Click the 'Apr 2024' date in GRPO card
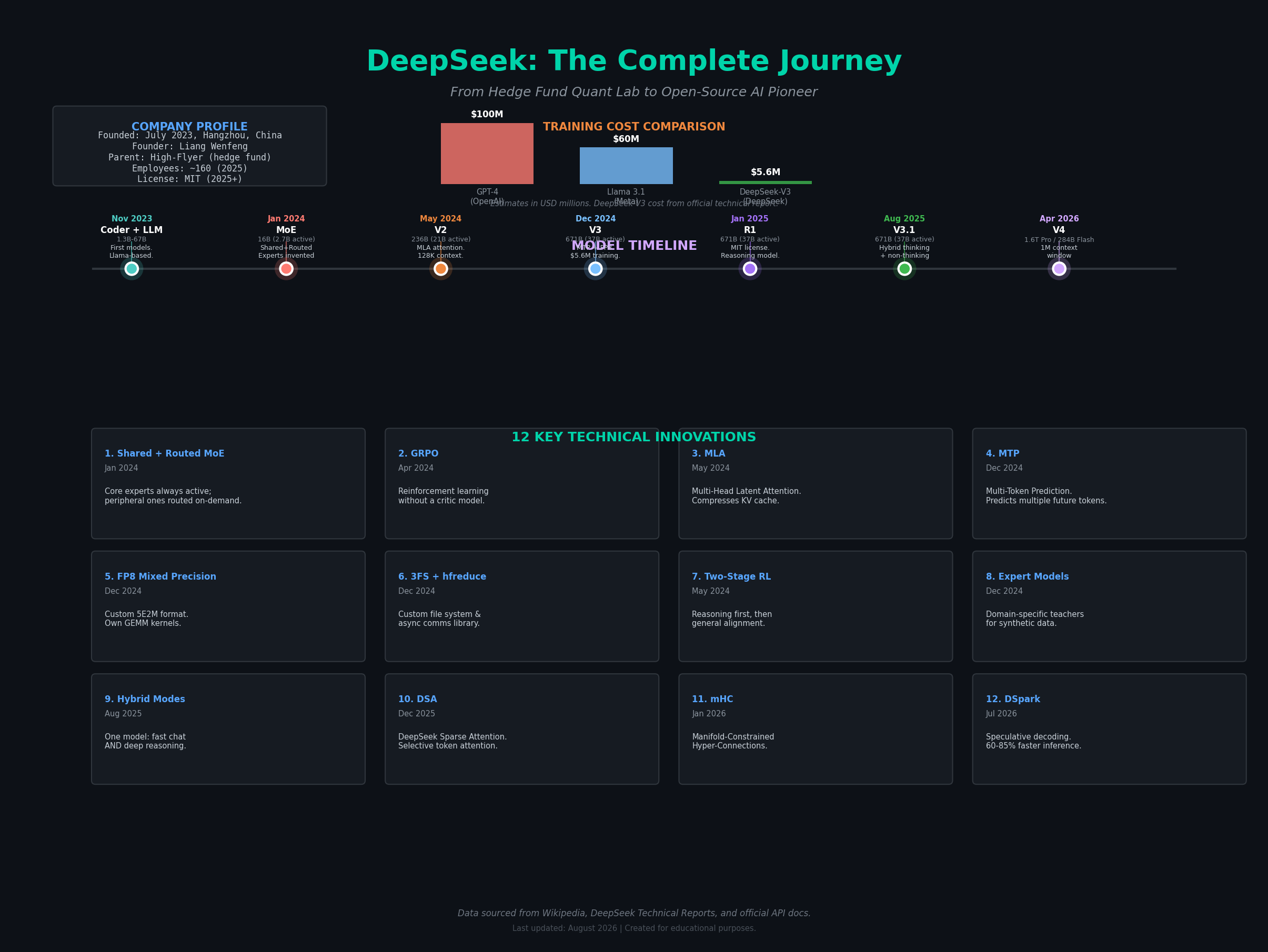This screenshot has width=1268, height=952. pos(416,468)
